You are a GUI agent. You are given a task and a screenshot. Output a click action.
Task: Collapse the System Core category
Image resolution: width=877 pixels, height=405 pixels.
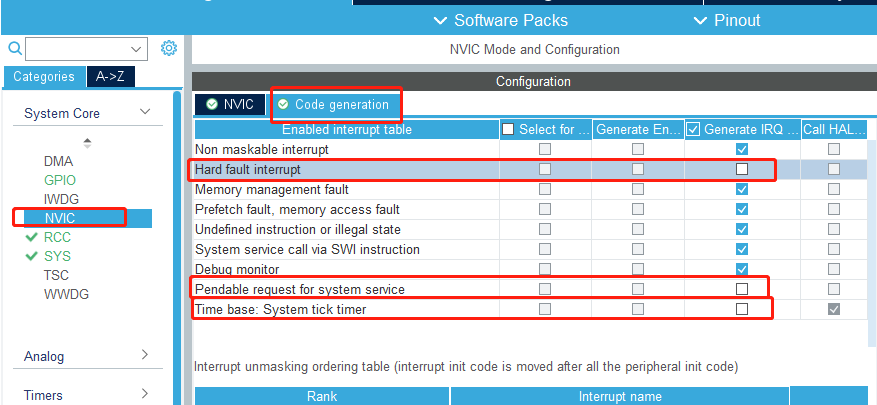tap(145, 113)
